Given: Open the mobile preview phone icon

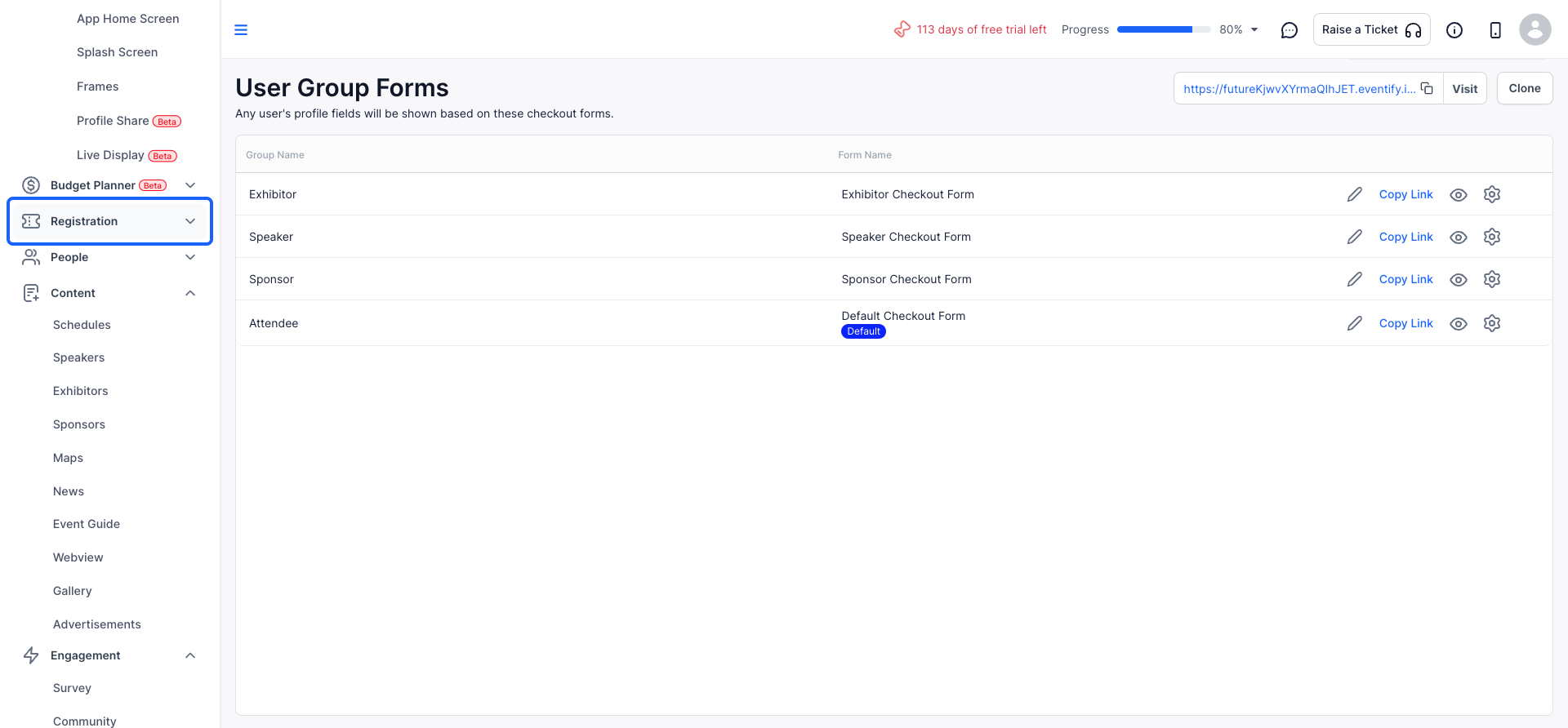Looking at the screenshot, I should click(1495, 30).
